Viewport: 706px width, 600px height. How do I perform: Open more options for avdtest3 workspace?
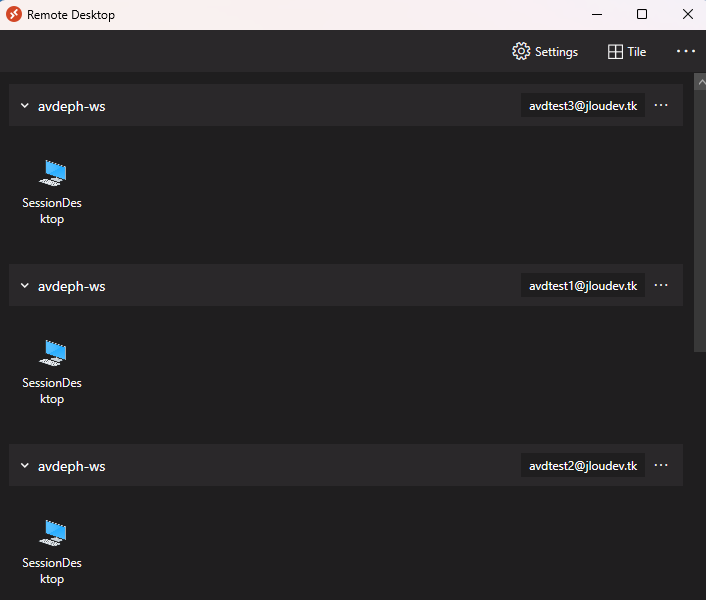(661, 105)
